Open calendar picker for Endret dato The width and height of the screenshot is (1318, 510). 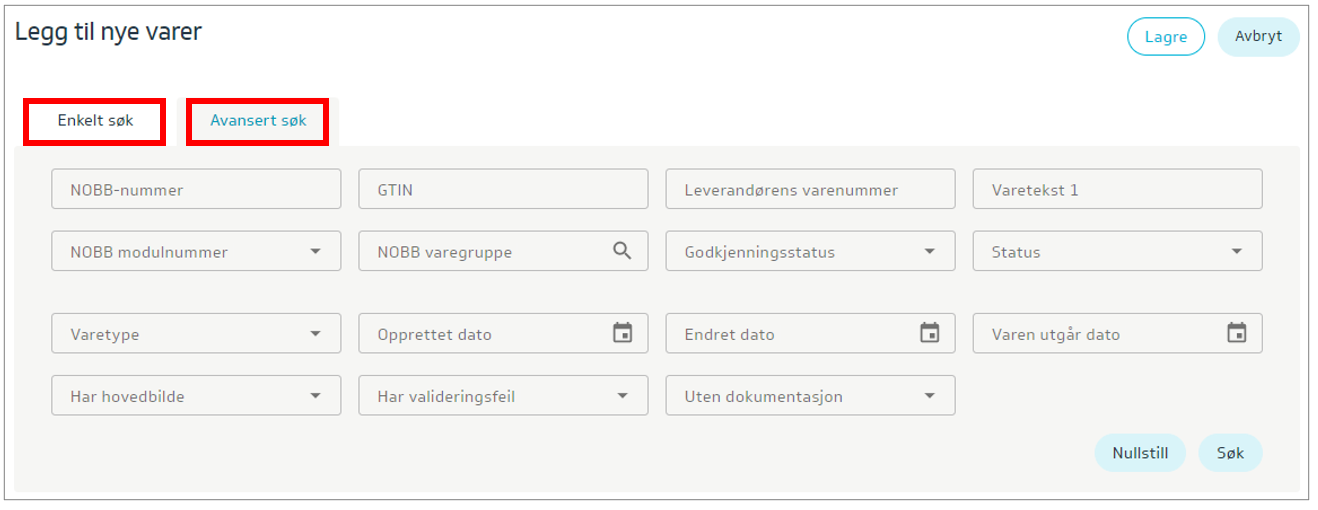tap(929, 333)
